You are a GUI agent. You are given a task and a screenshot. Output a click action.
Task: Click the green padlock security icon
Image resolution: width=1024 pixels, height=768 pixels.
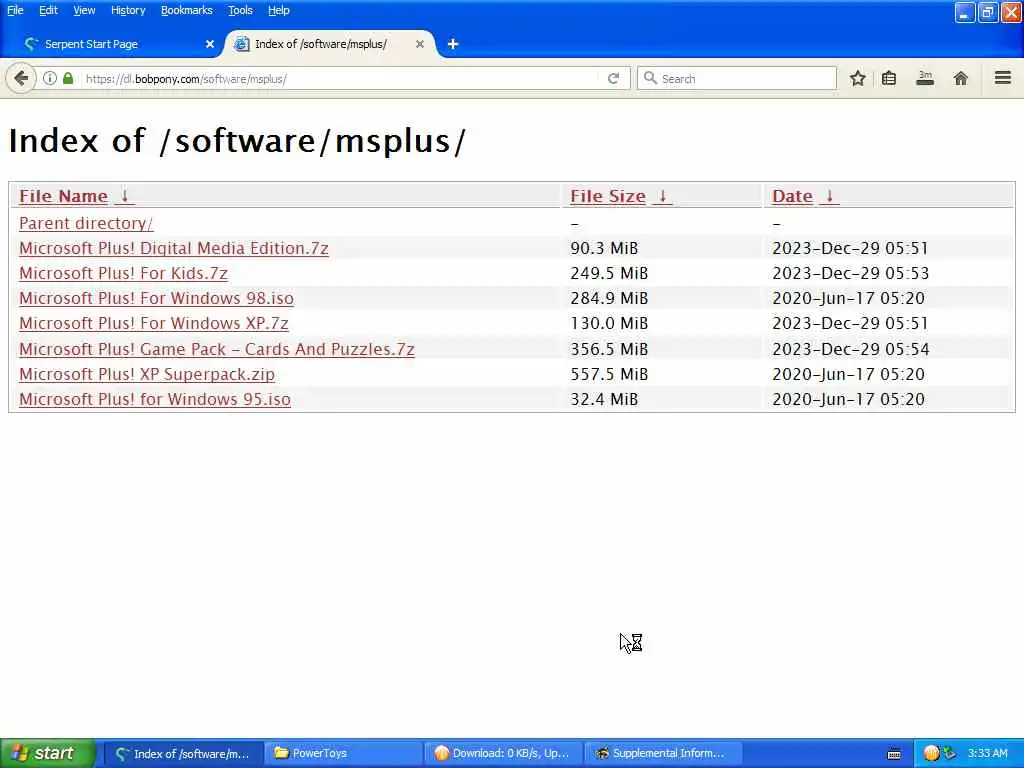pos(68,78)
